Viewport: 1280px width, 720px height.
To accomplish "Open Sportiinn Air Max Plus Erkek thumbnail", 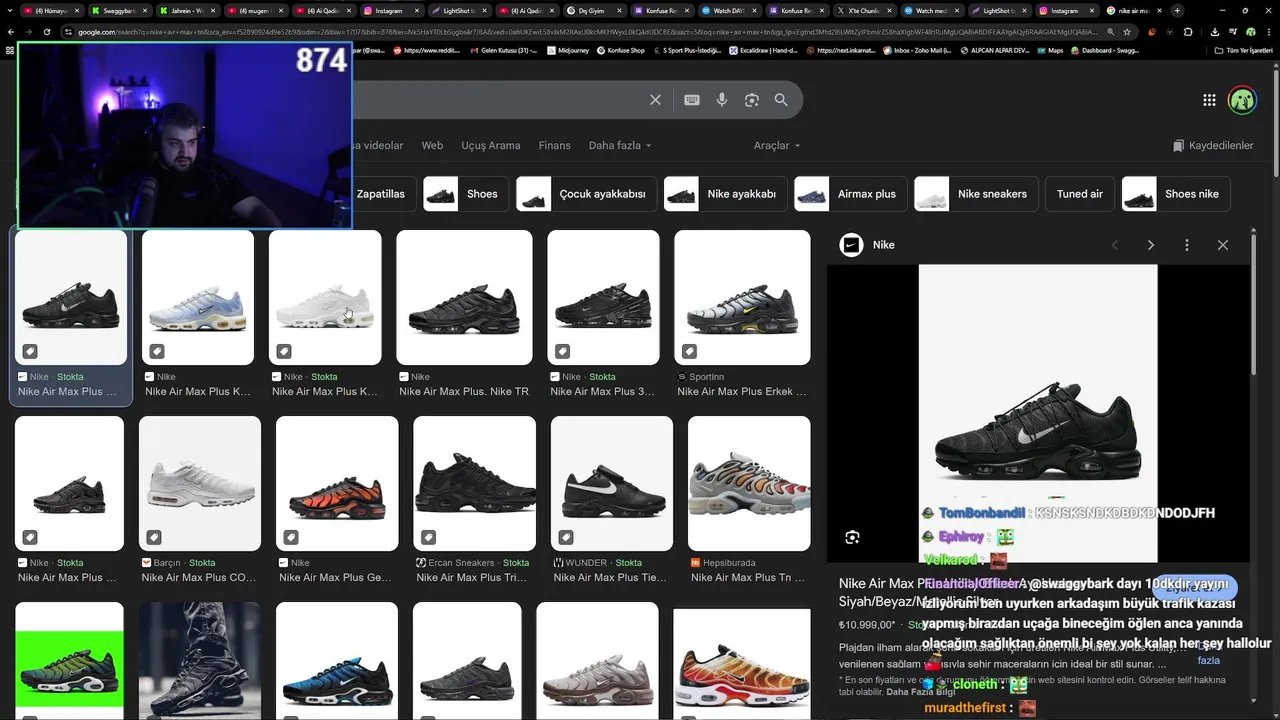I will pyautogui.click(x=742, y=297).
